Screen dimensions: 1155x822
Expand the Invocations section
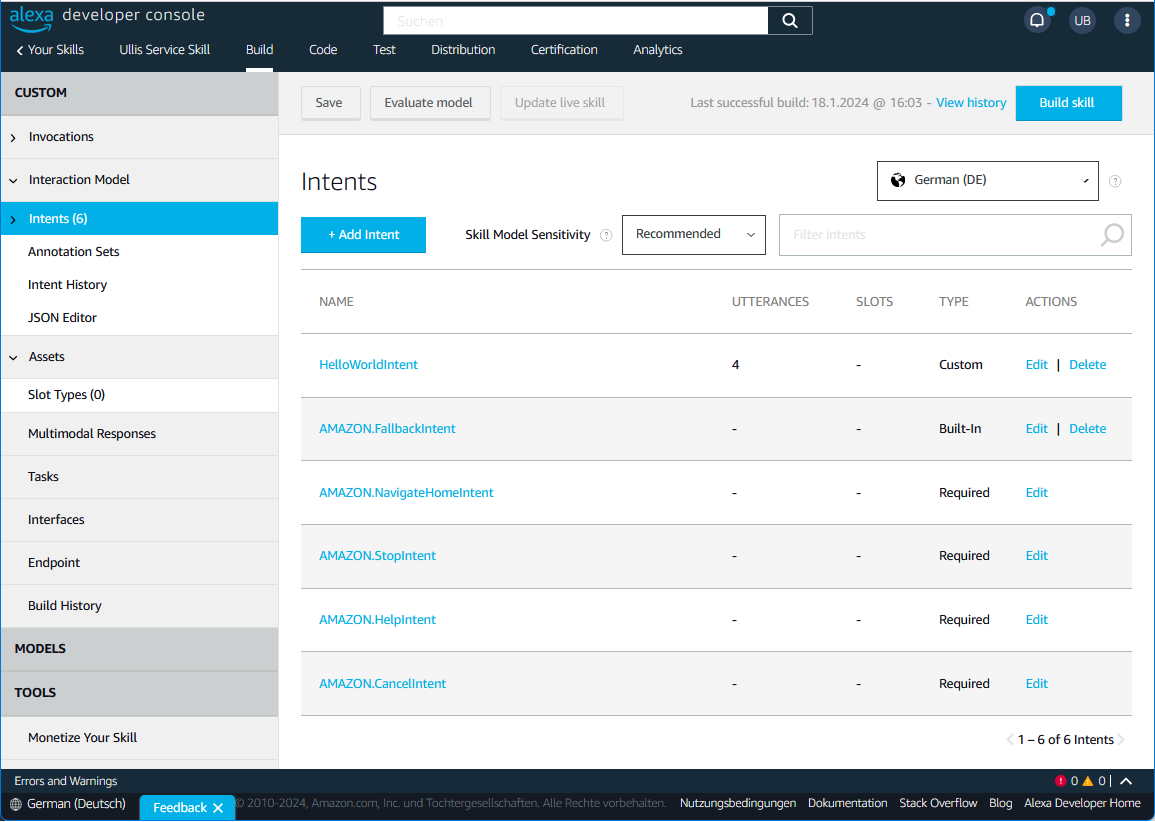point(13,138)
